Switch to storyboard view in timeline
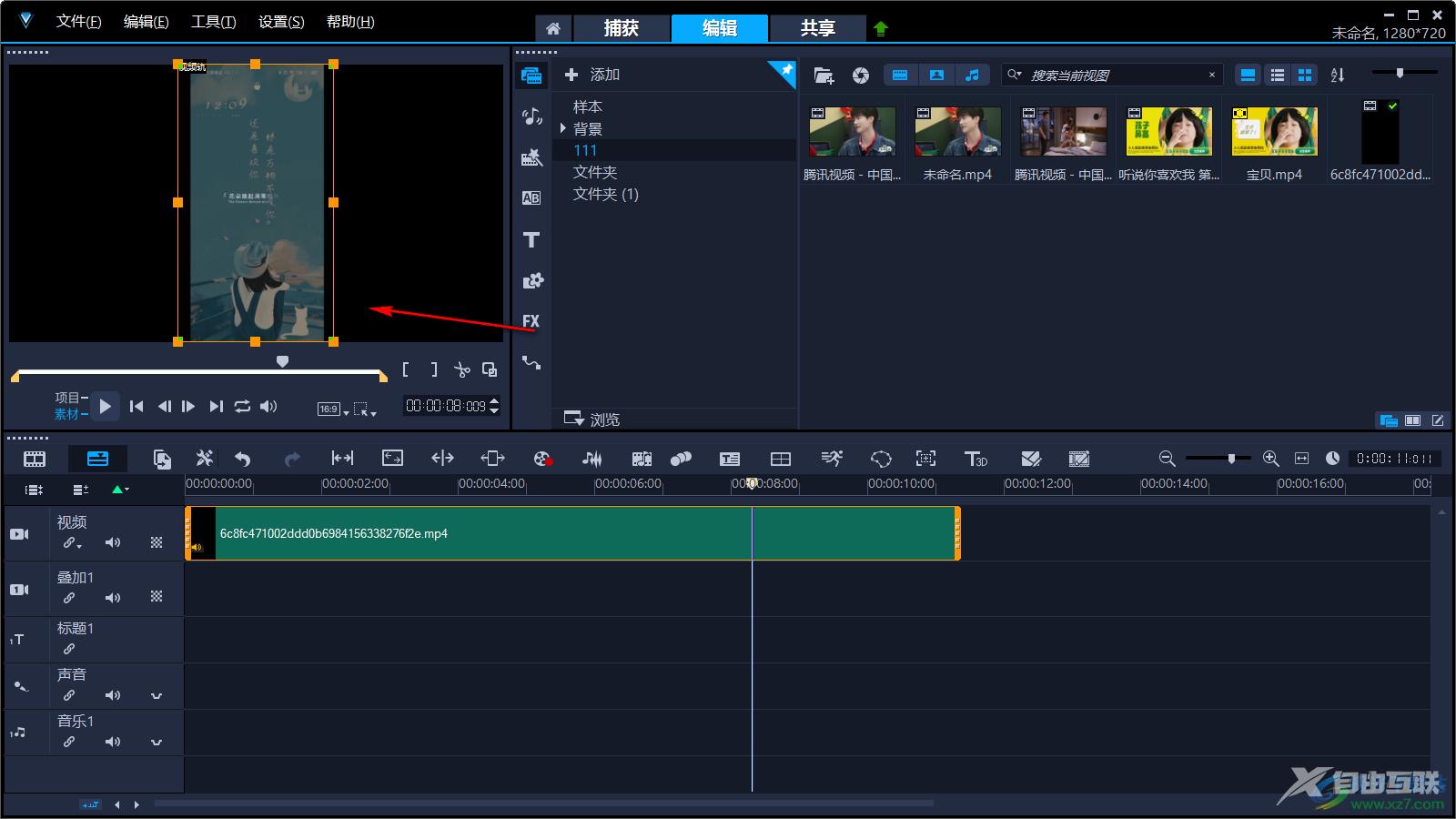Viewport: 1456px width, 819px height. click(x=35, y=459)
